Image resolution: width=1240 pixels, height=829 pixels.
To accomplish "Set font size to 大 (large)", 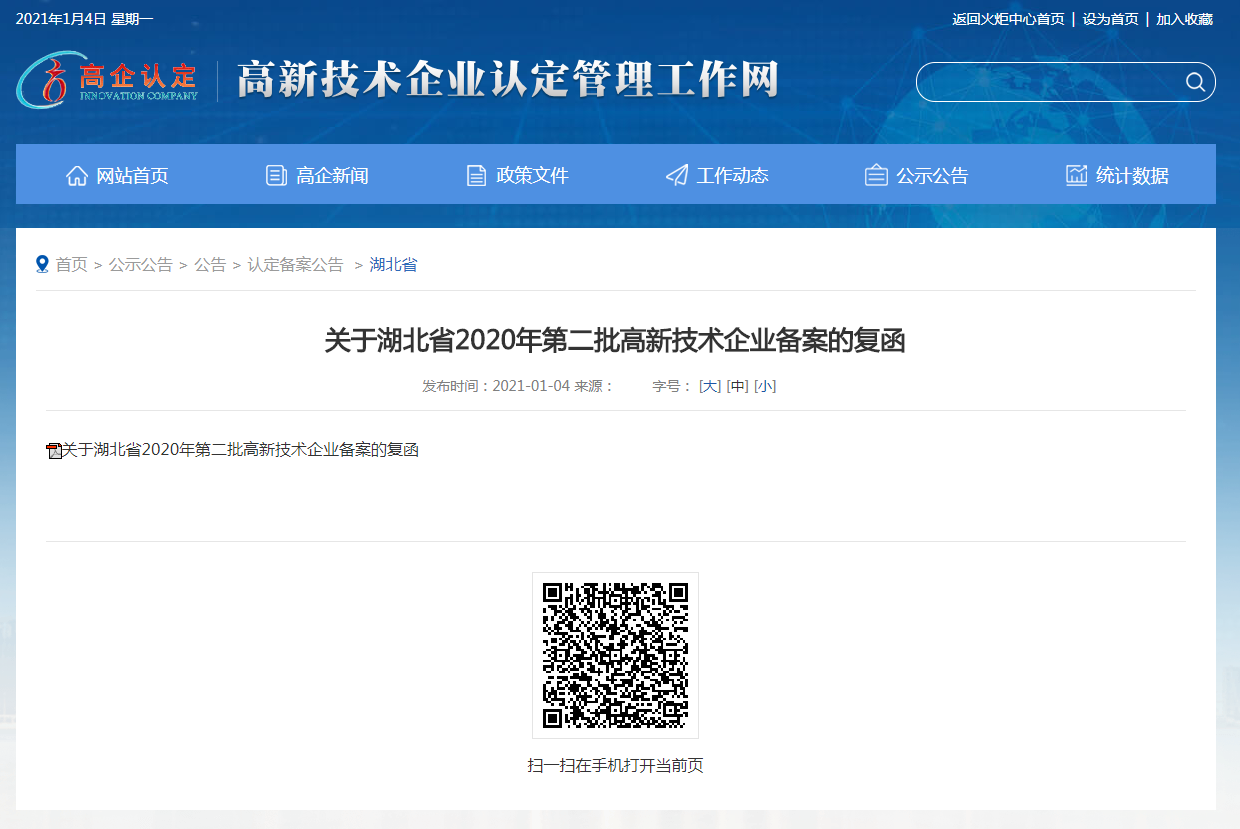I will [x=709, y=386].
